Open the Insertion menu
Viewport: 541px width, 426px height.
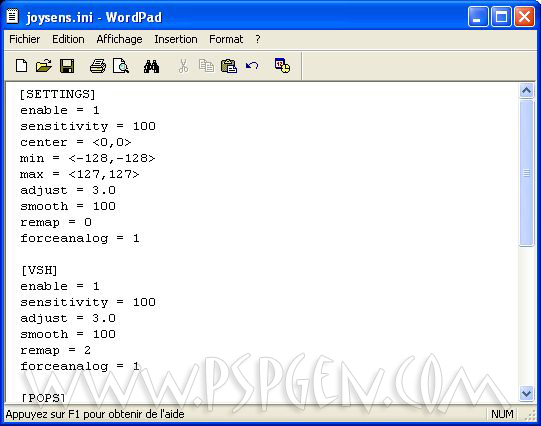(x=176, y=39)
